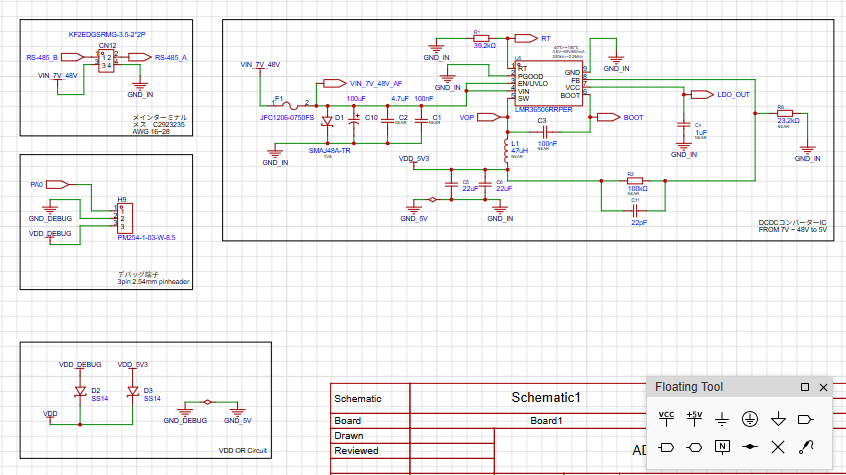
Task: Select the SS14 diode D2
Action: (x=79, y=391)
